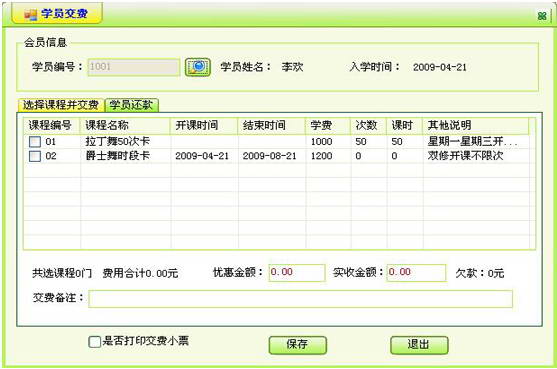The image size is (557, 369).
Task: Click the 次数 column header
Action: [369, 125]
